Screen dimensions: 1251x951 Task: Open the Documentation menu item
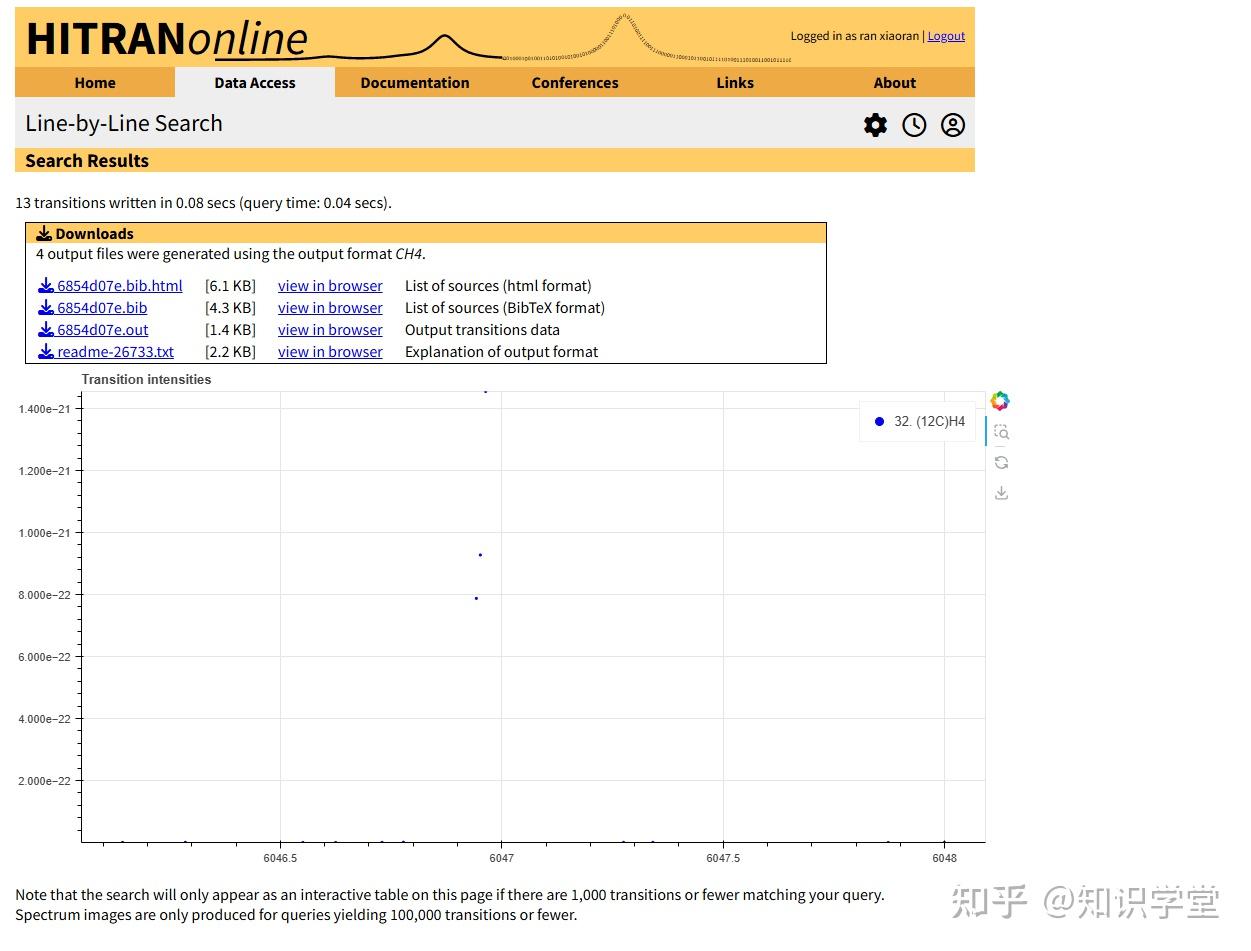click(414, 83)
